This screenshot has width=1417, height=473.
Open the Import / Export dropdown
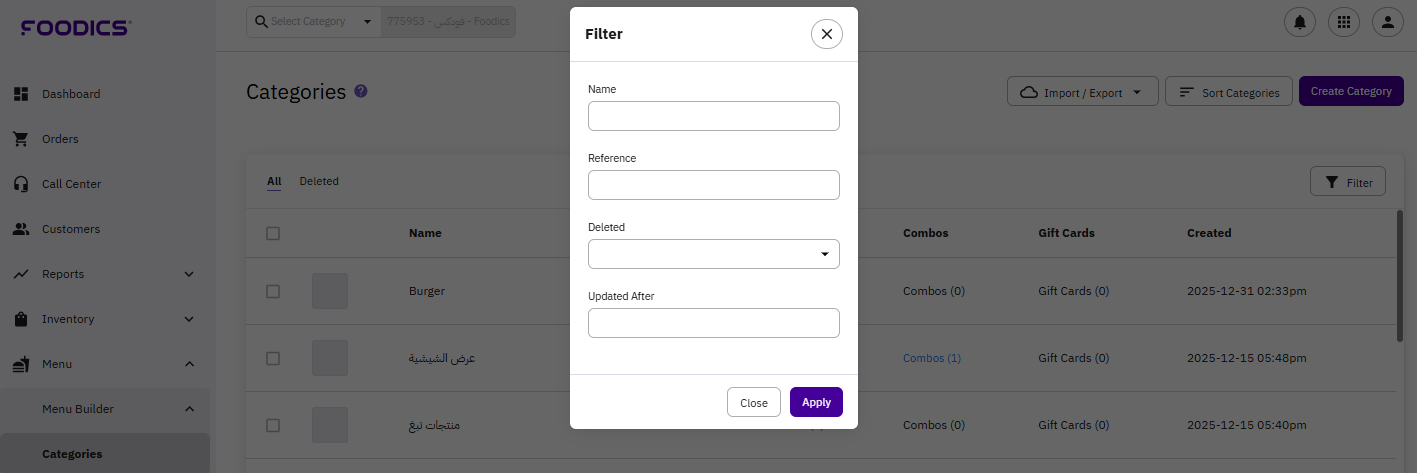click(1082, 92)
